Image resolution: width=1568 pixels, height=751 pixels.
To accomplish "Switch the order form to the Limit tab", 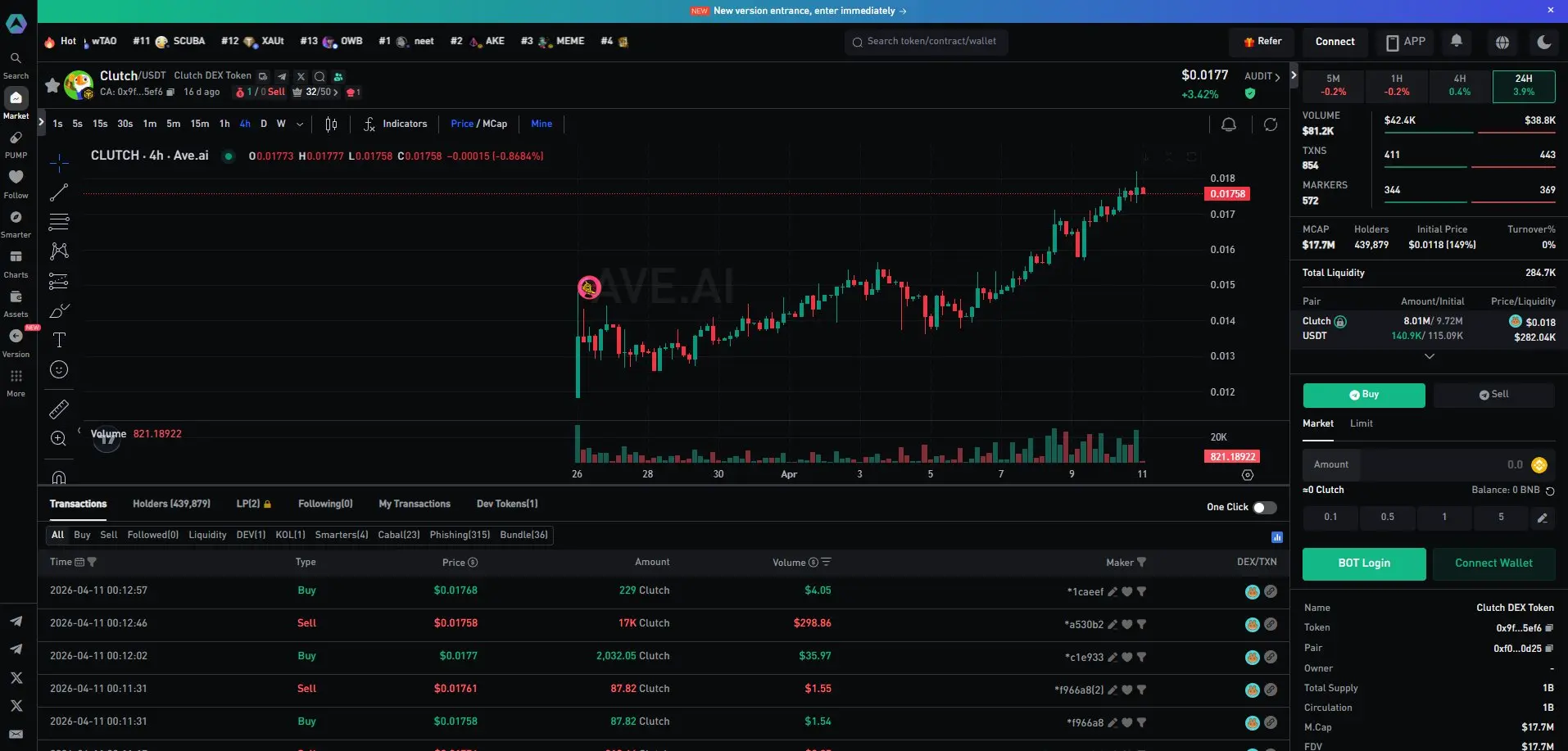I will 1362,423.
